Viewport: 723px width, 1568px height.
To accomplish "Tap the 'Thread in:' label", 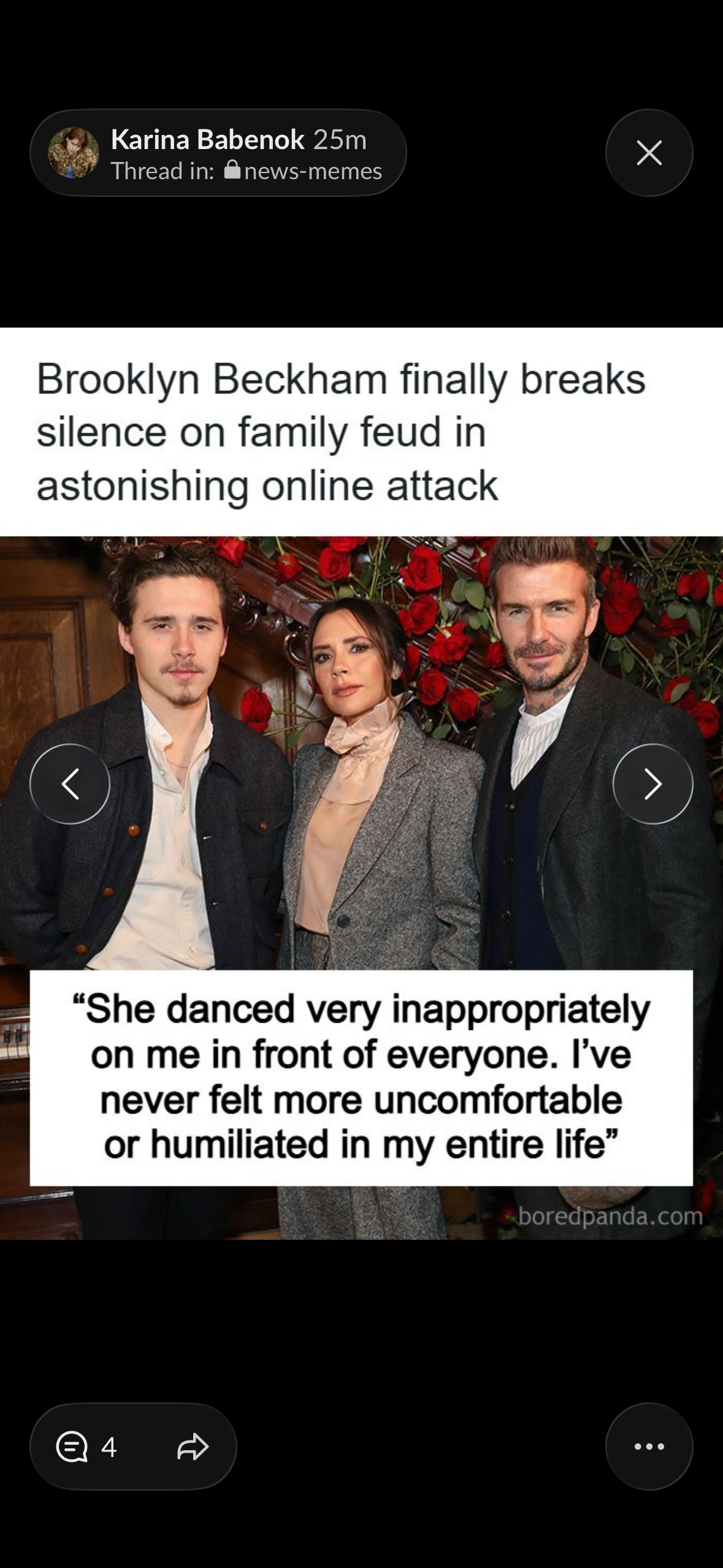I will [x=163, y=171].
